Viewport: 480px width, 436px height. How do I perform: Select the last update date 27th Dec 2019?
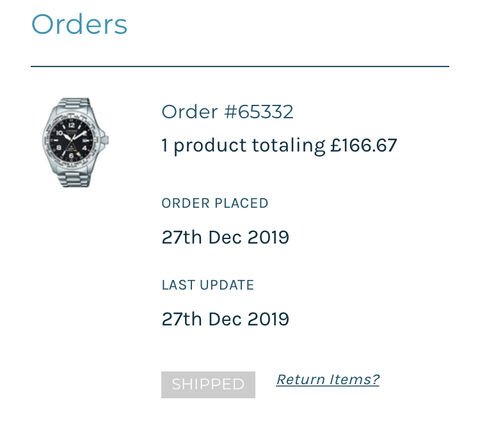(225, 319)
